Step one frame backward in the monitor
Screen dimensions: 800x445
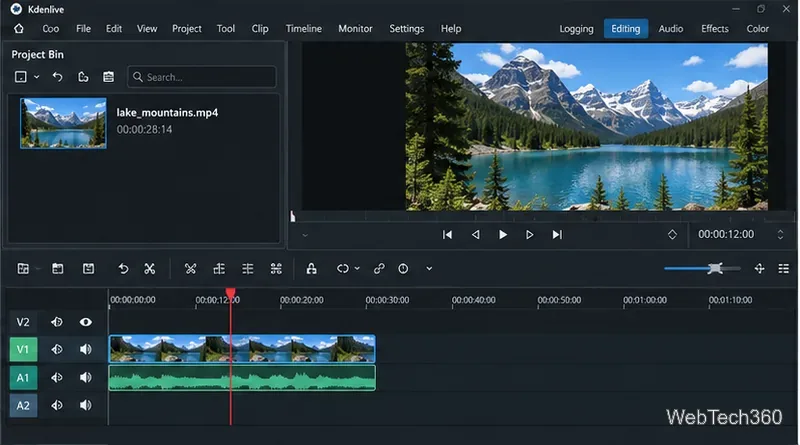476,235
